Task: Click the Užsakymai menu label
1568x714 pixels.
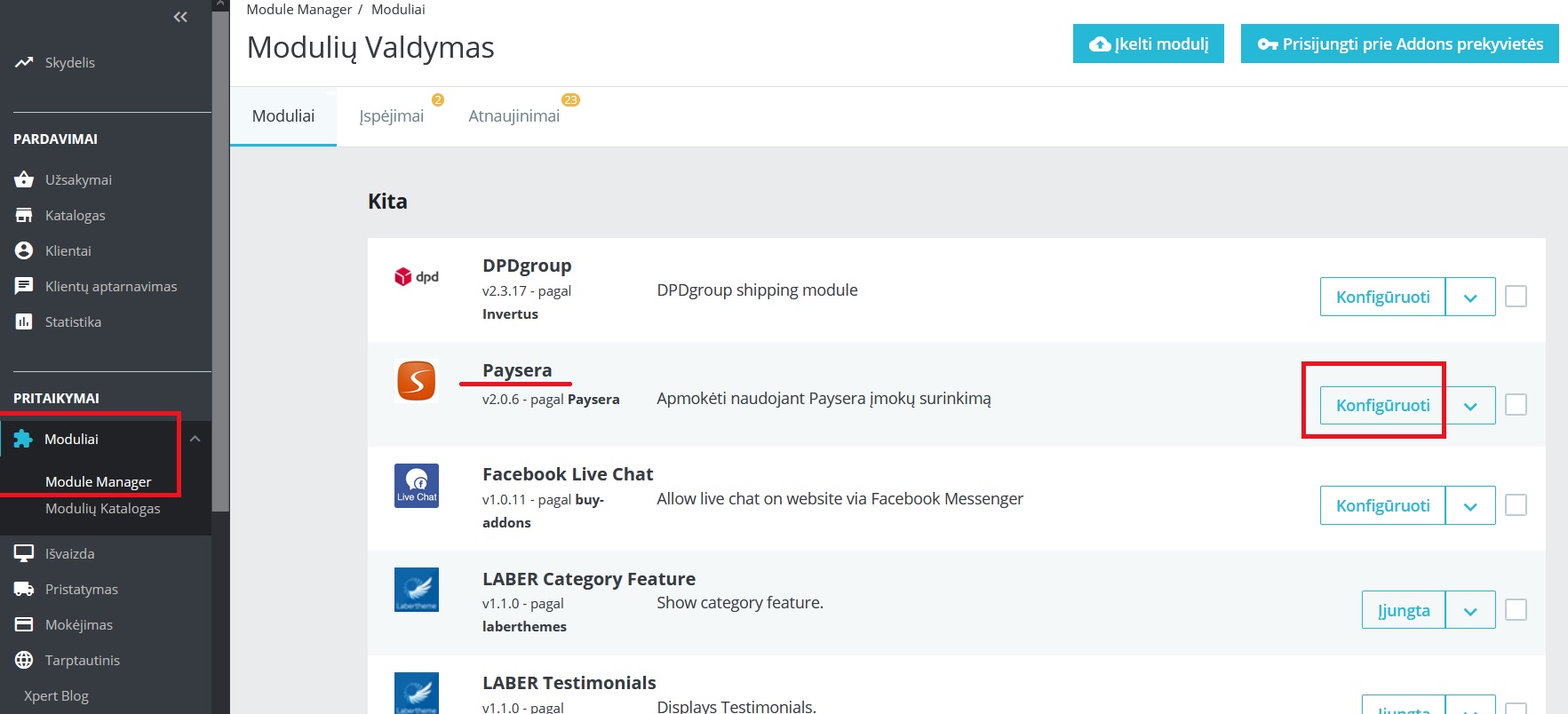Action: point(78,179)
